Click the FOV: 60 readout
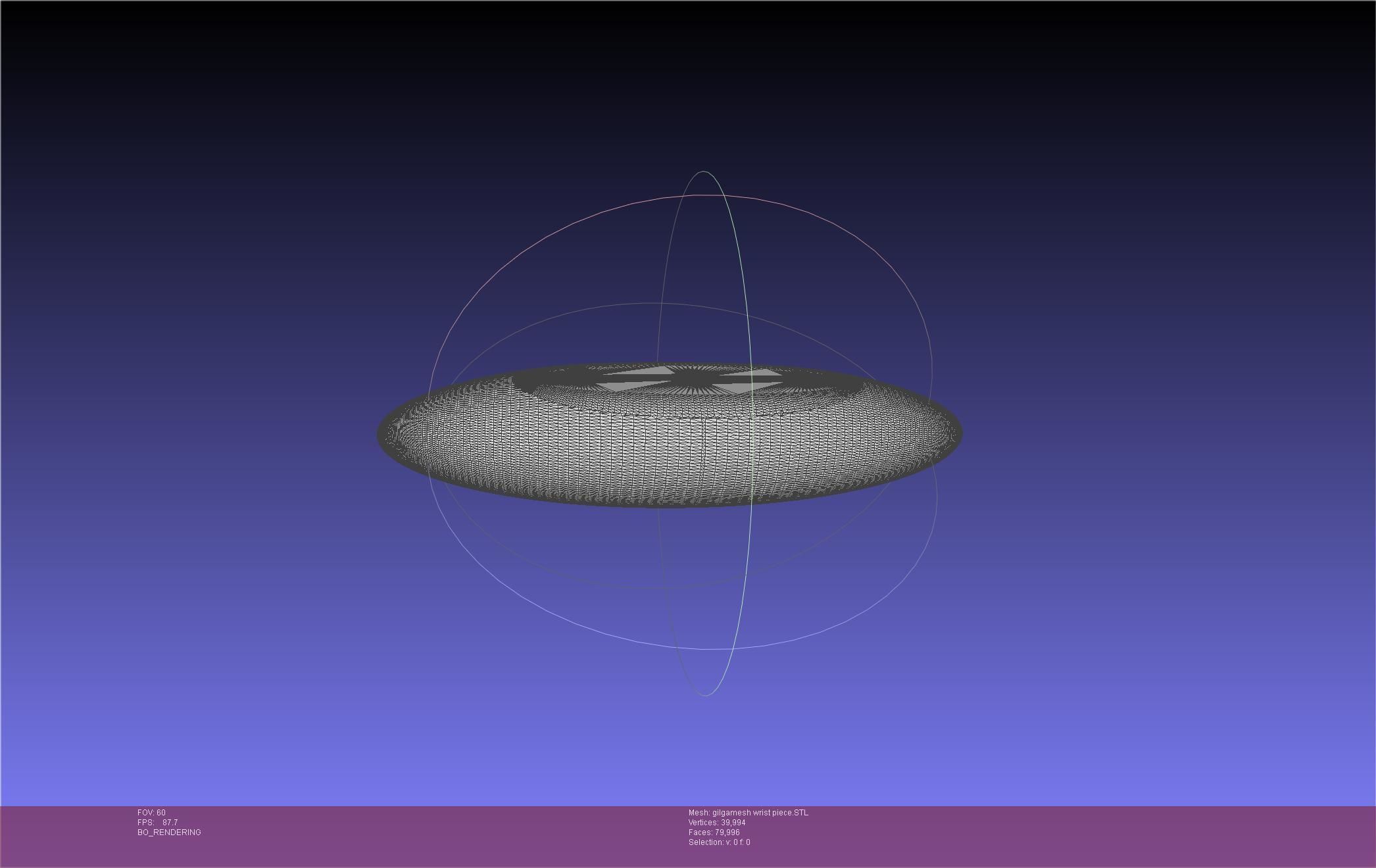The width and height of the screenshot is (1376, 868). click(151, 813)
